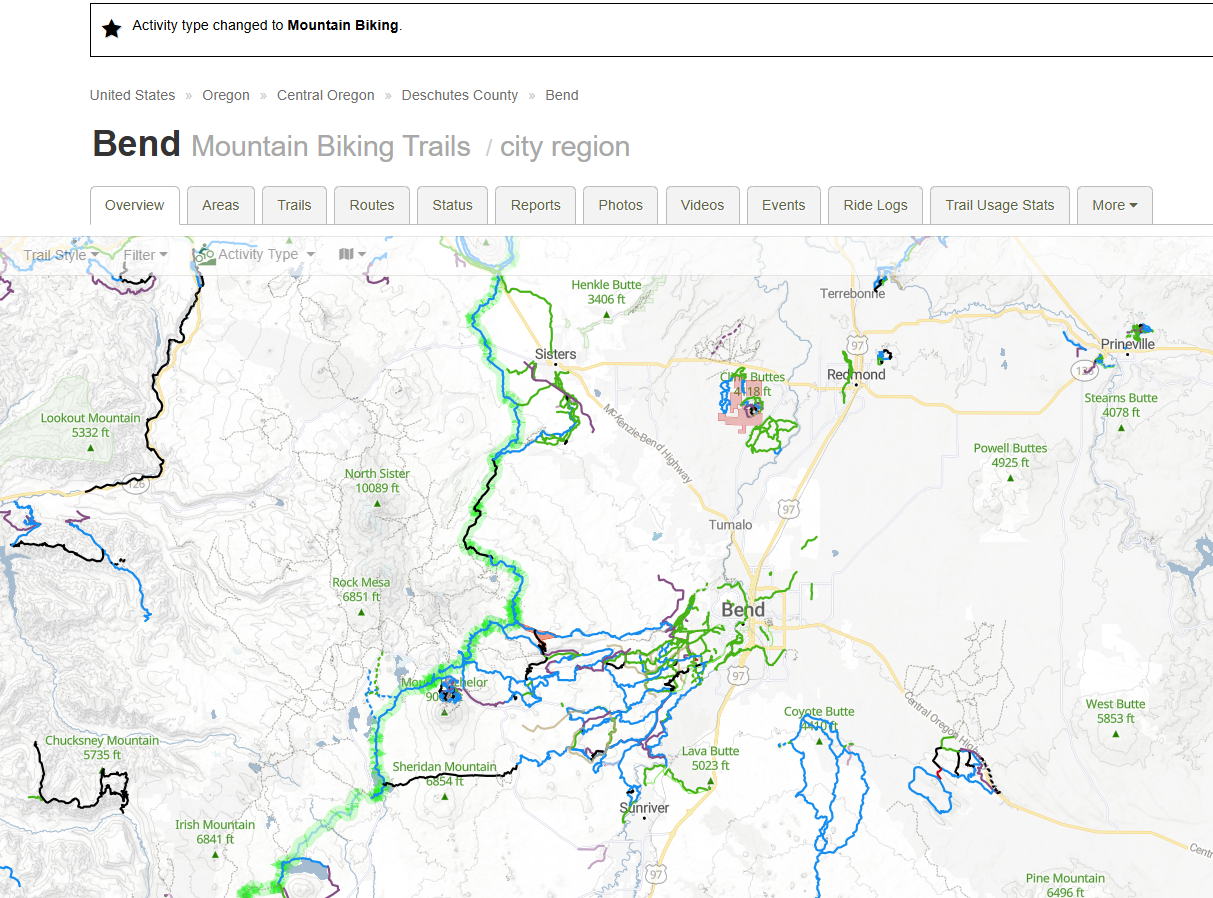
Task: Click the Pine Mountain label on map
Action: 1065,879
